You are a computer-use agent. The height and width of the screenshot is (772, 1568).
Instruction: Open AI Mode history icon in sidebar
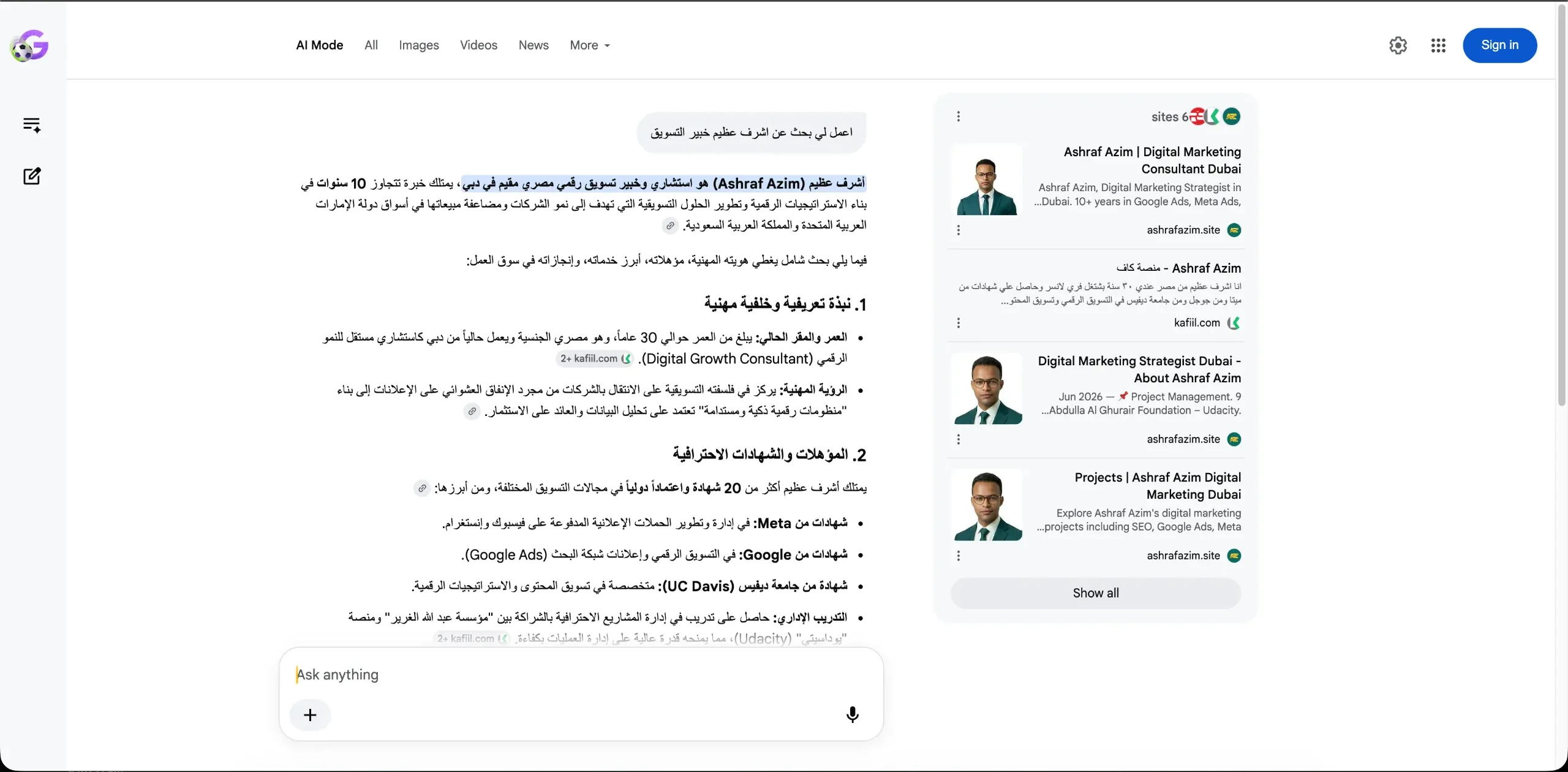pos(32,125)
